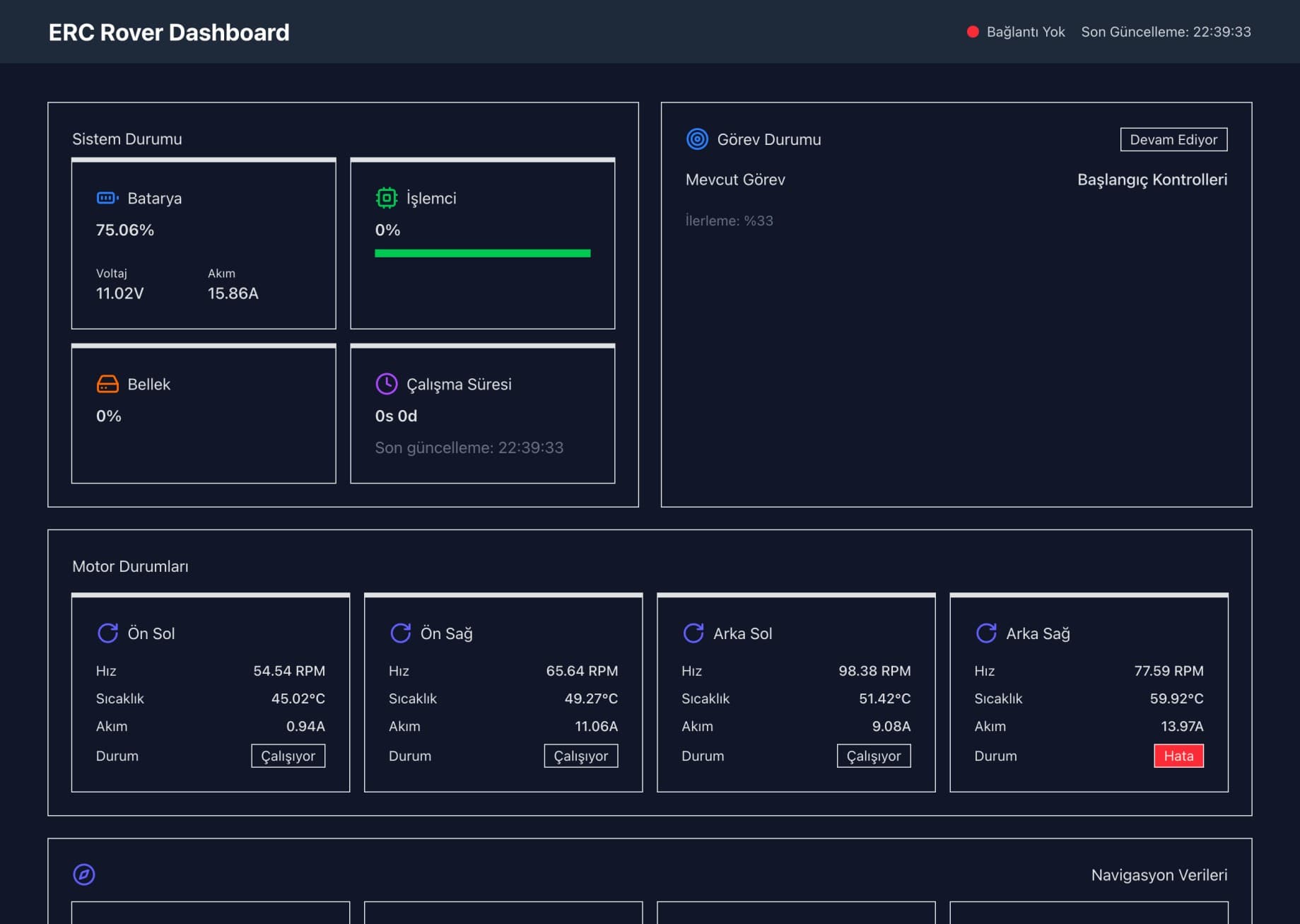The height and width of the screenshot is (924, 1300).
Task: Click the Batarya card title
Action: (x=155, y=198)
